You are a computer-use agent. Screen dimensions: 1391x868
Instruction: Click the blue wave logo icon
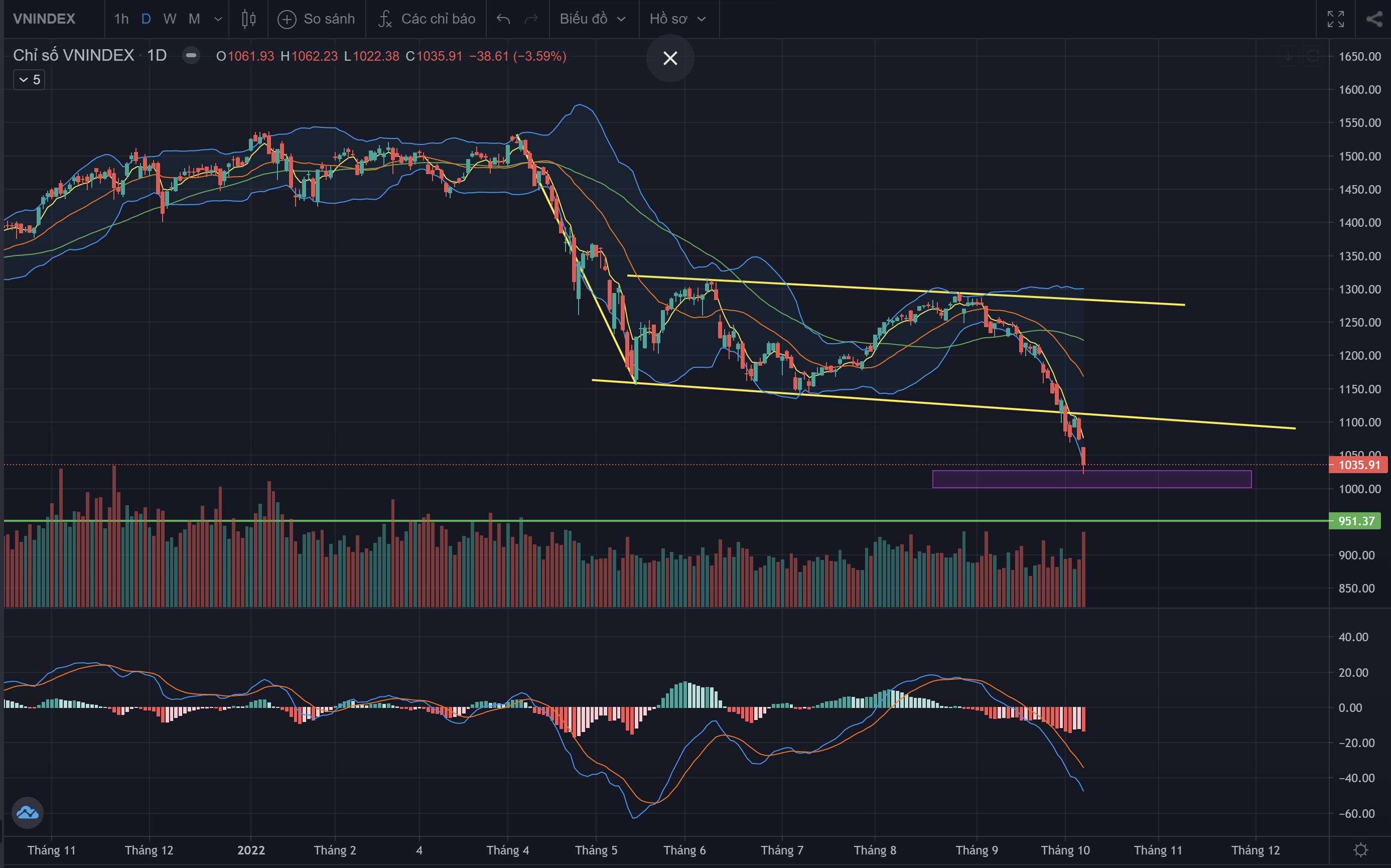[x=28, y=812]
